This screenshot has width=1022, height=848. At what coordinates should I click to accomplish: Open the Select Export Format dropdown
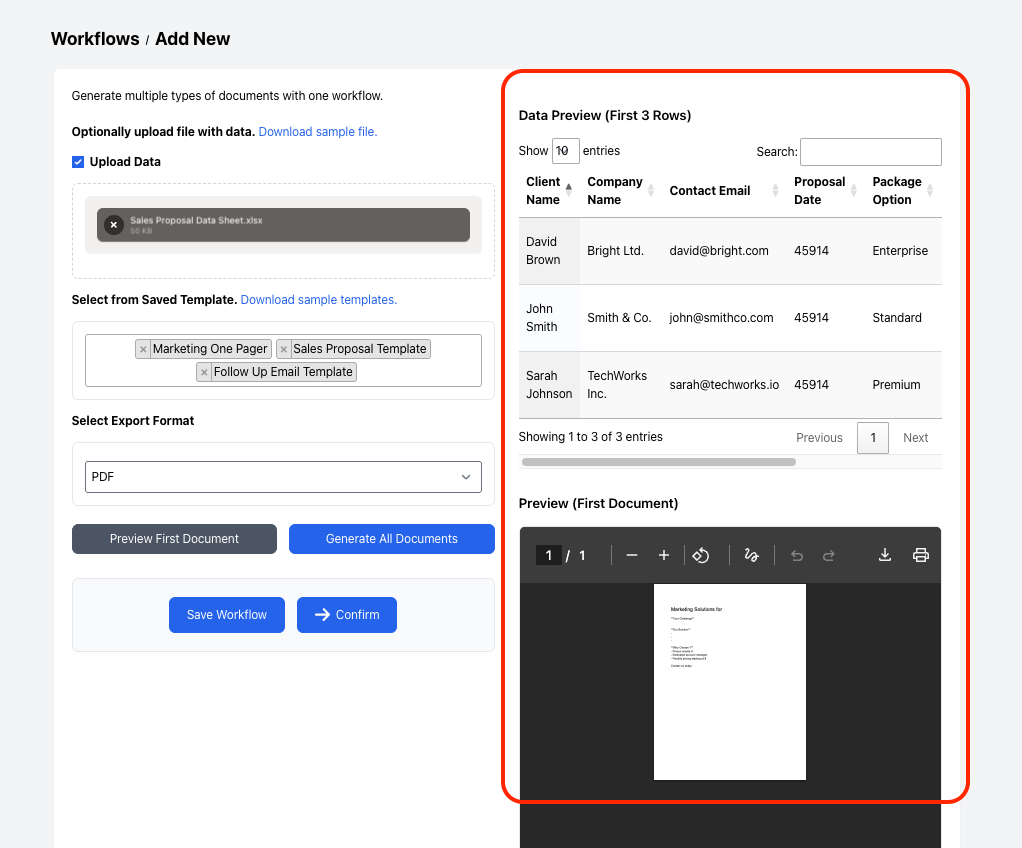[283, 476]
